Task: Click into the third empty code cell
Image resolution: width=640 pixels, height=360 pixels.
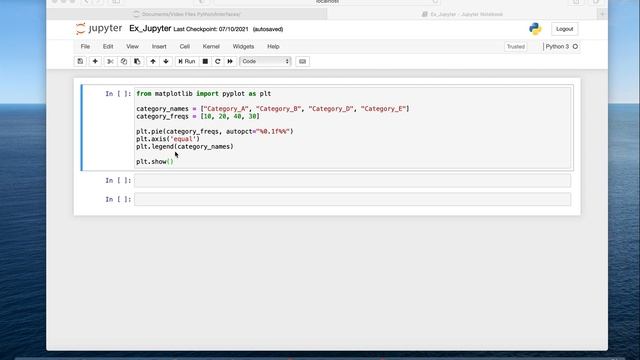Action: click(352, 199)
